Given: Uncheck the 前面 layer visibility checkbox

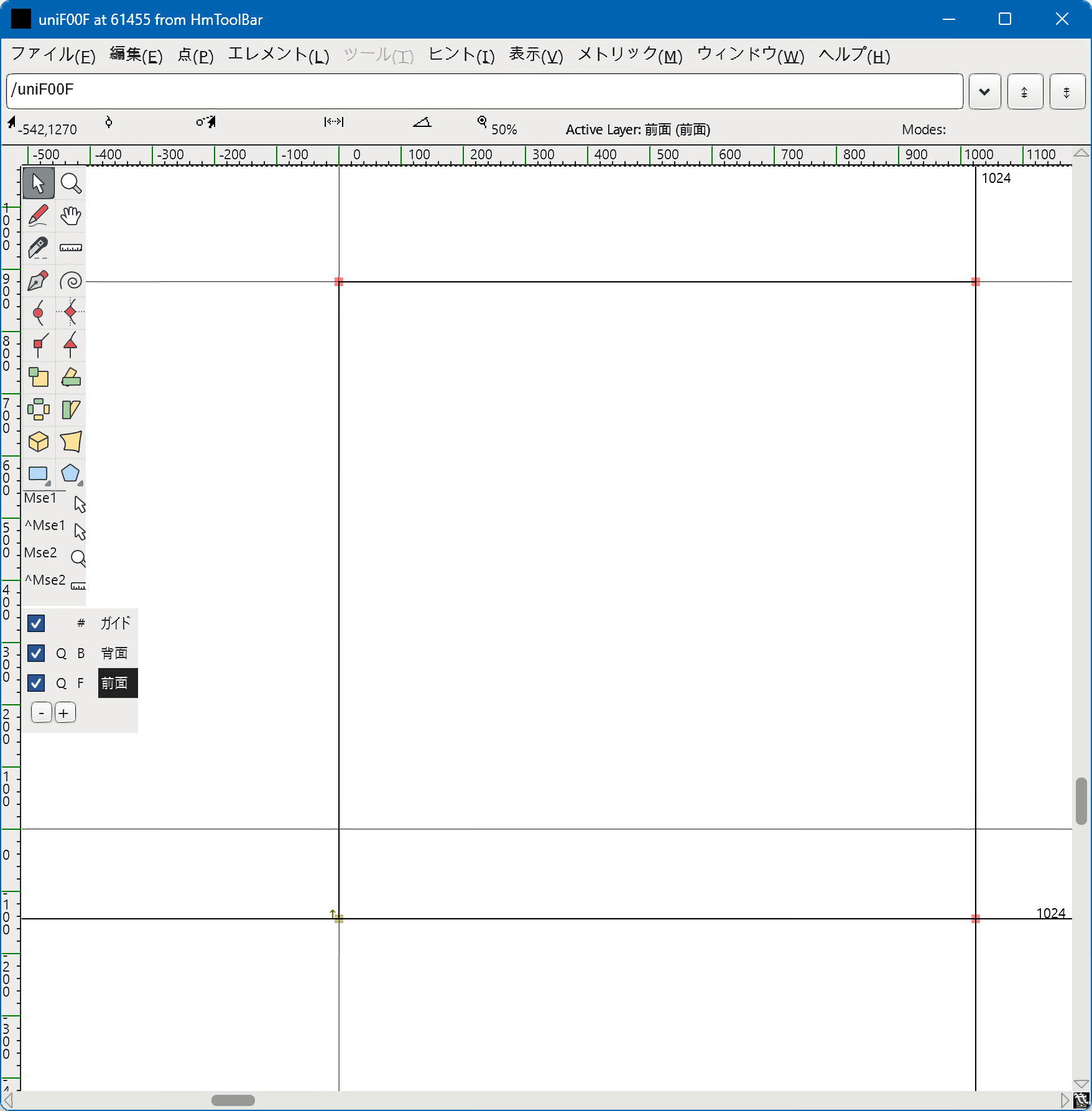Looking at the screenshot, I should (x=36, y=683).
